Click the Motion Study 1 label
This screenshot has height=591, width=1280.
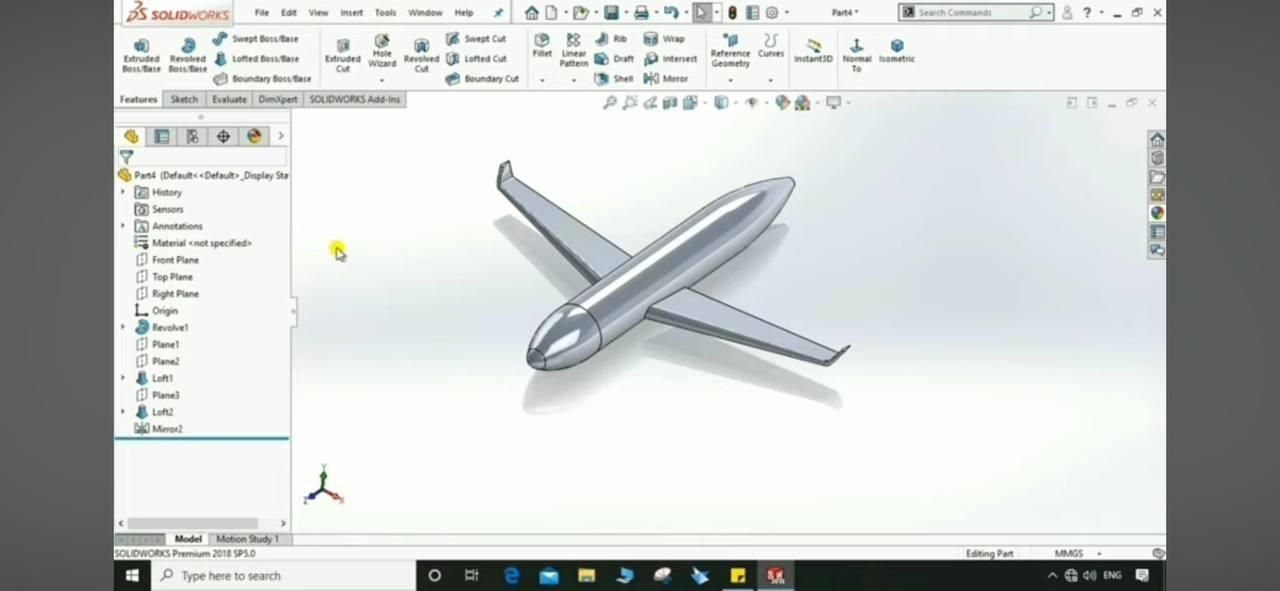tap(247, 539)
